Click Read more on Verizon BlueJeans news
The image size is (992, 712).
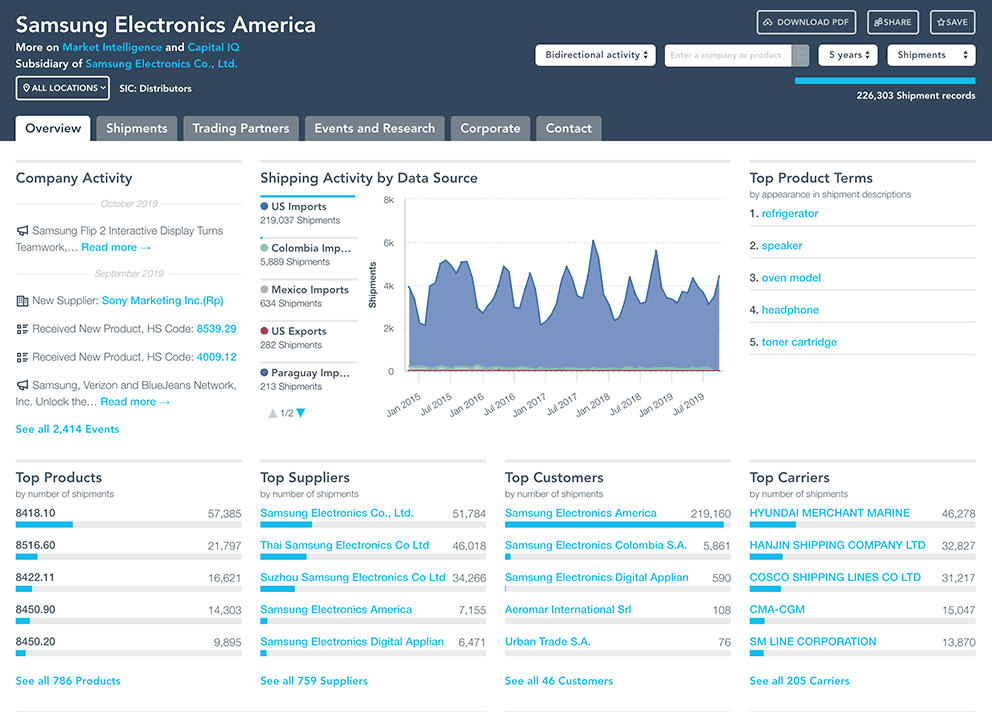click(135, 402)
